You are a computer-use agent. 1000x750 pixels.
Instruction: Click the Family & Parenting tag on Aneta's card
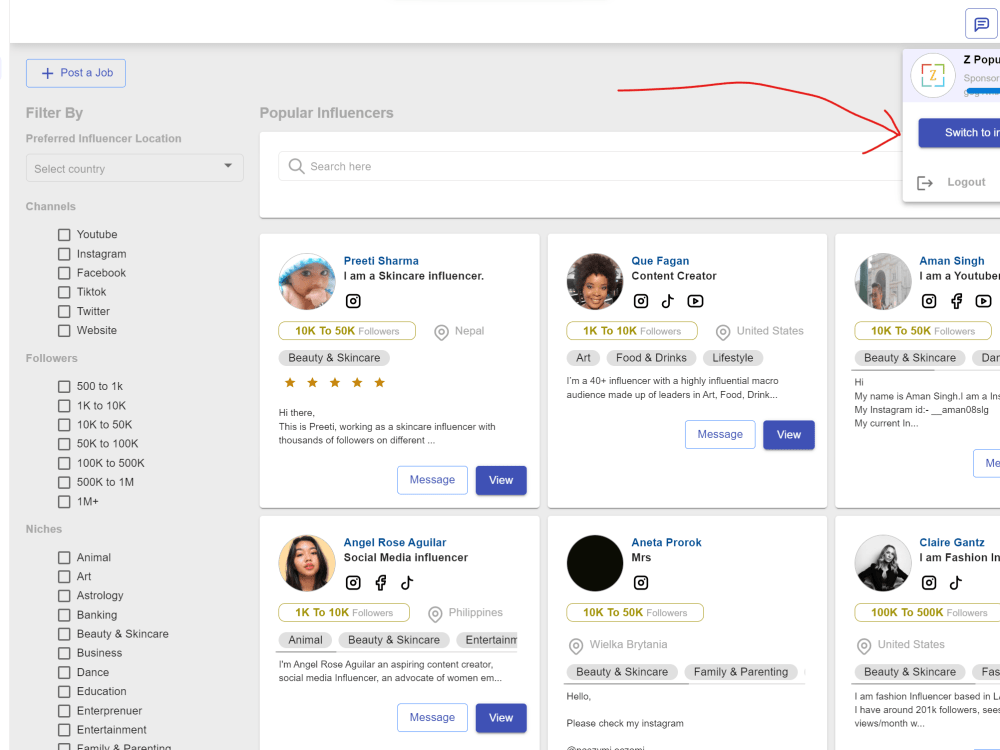coord(740,672)
